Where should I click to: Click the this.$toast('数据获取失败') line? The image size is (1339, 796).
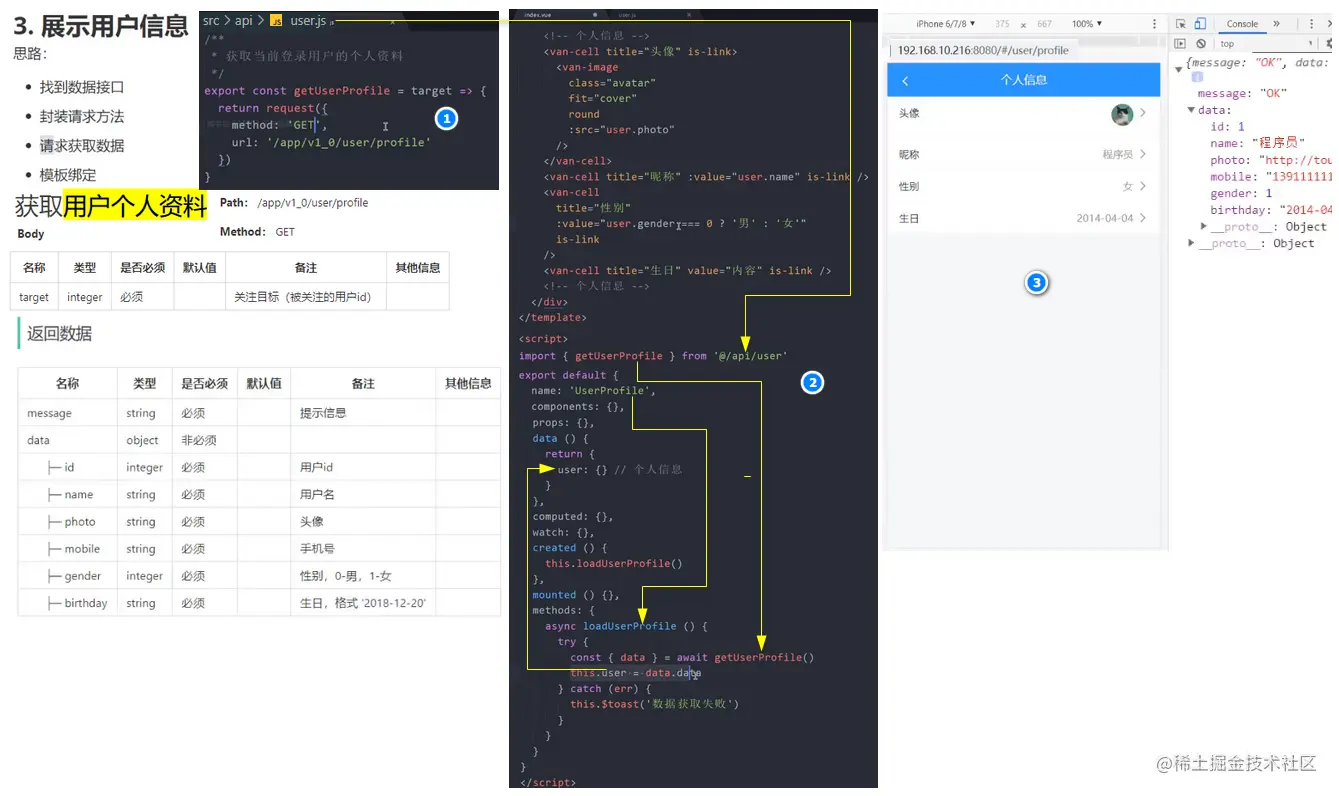655,704
